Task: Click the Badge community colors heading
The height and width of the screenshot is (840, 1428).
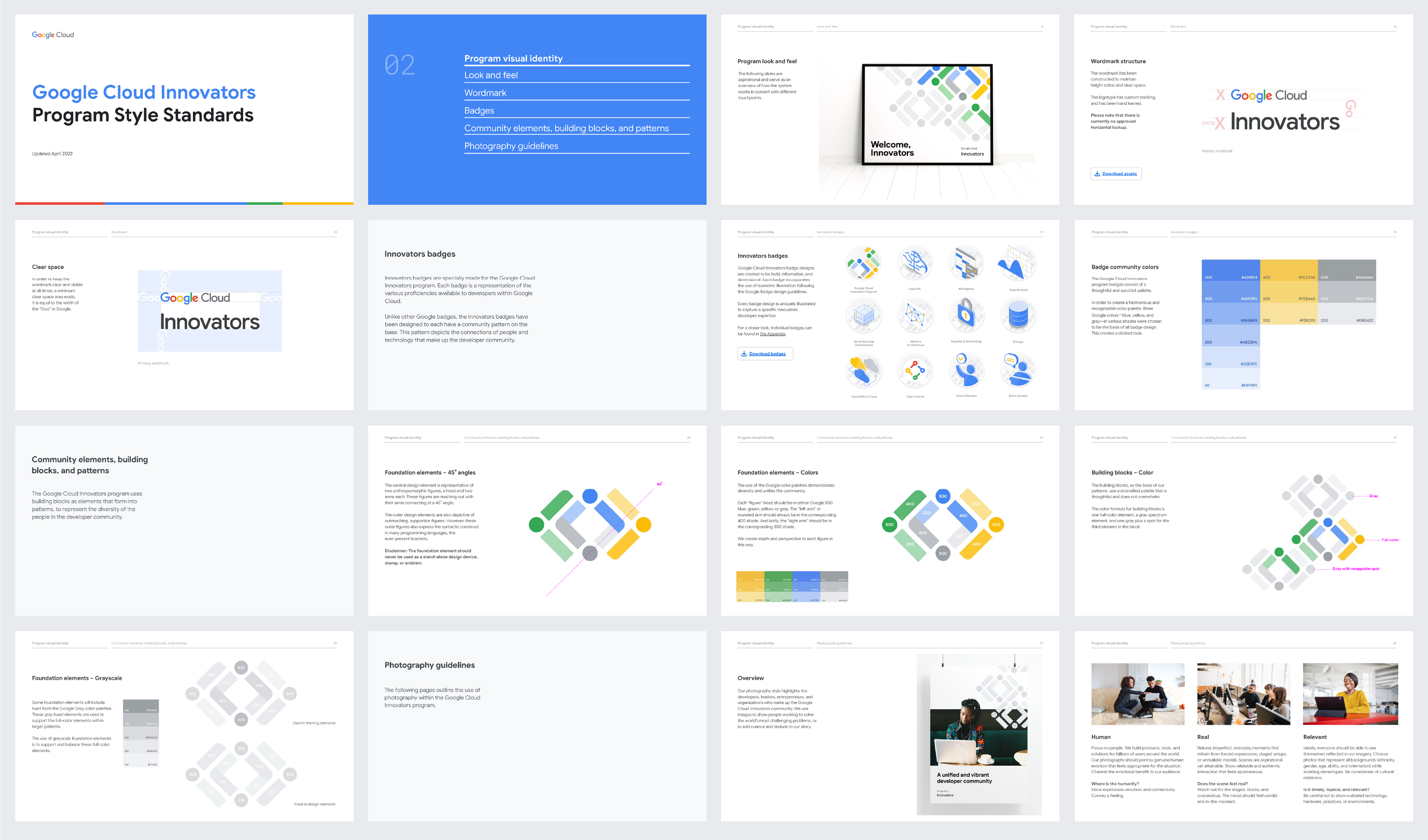Action: [1125, 267]
